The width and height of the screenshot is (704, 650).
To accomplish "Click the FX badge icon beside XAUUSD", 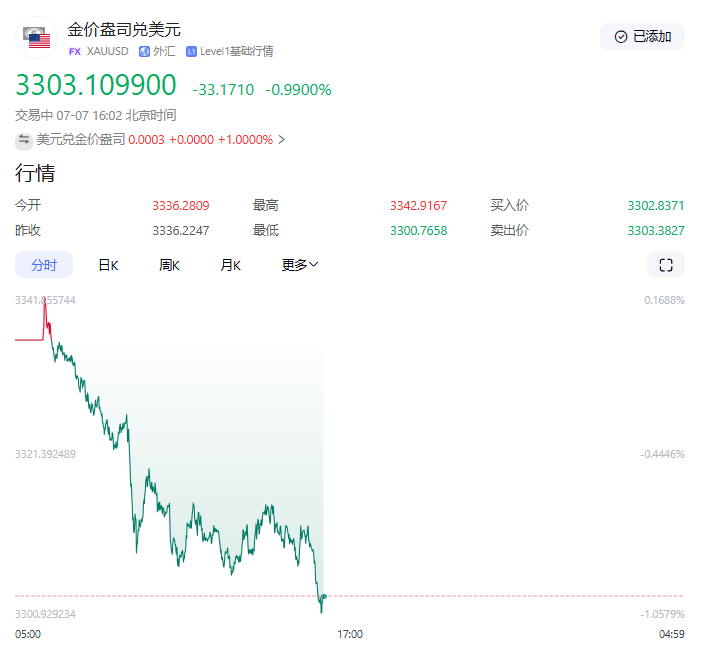I will pos(74,51).
